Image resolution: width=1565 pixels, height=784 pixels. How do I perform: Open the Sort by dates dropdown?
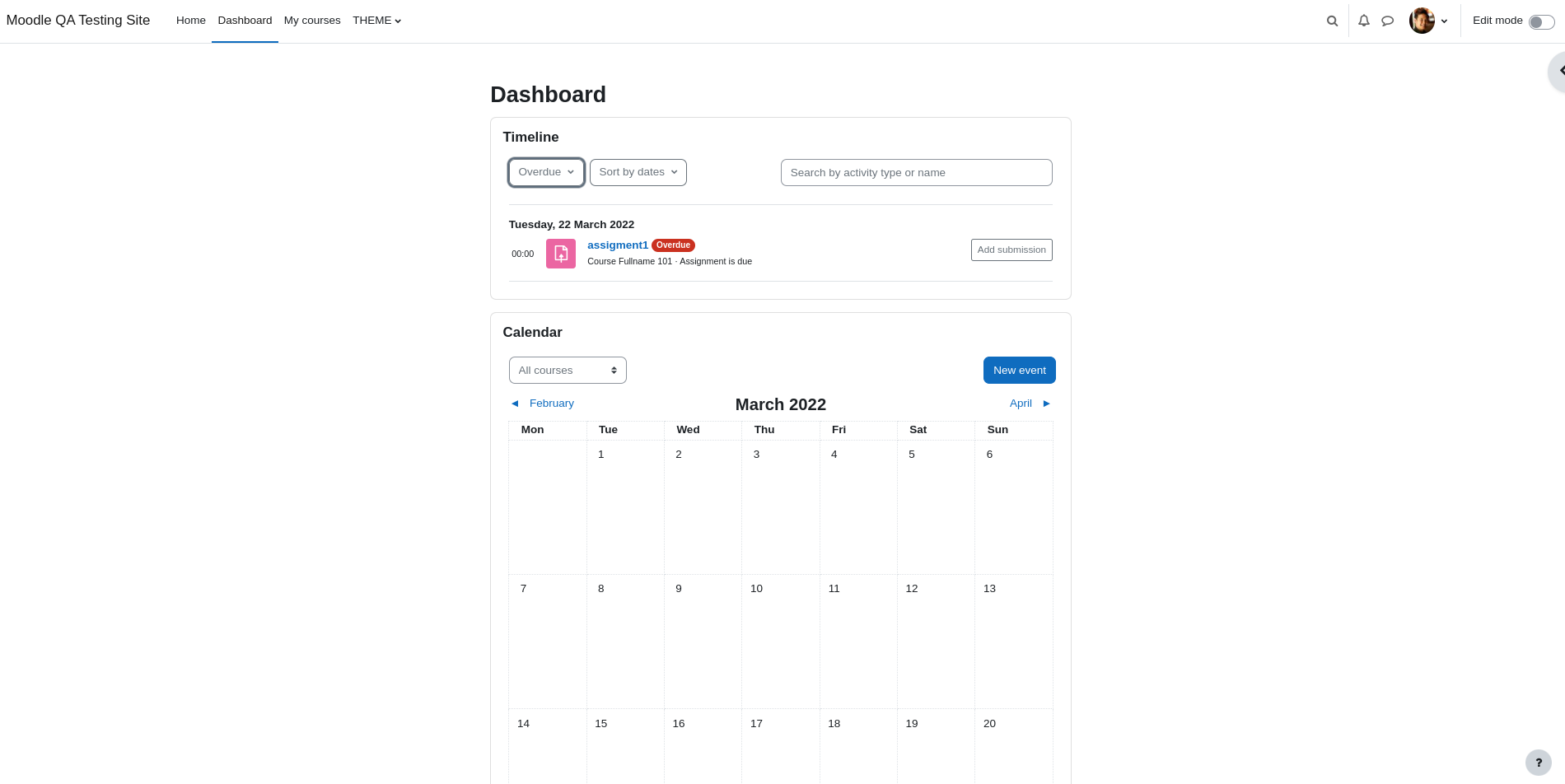(x=638, y=172)
